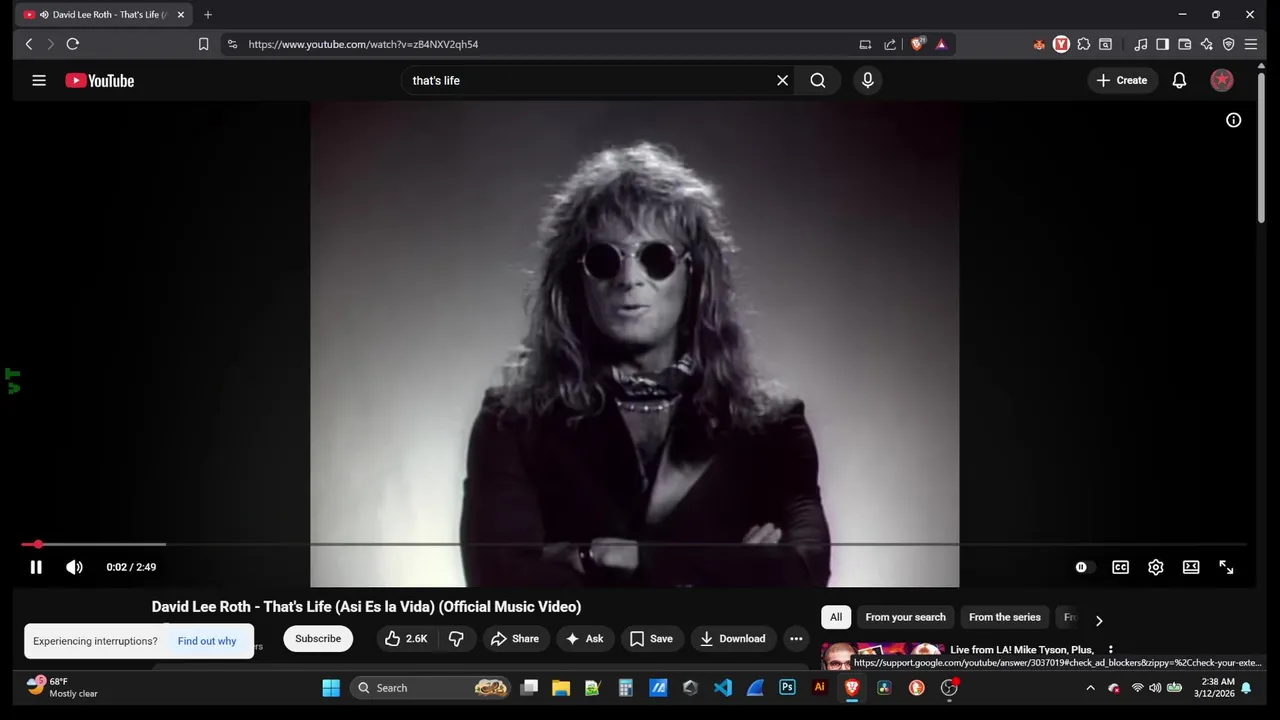The height and width of the screenshot is (720, 1280).
Task: Start voice search with the microphone
Action: [868, 80]
